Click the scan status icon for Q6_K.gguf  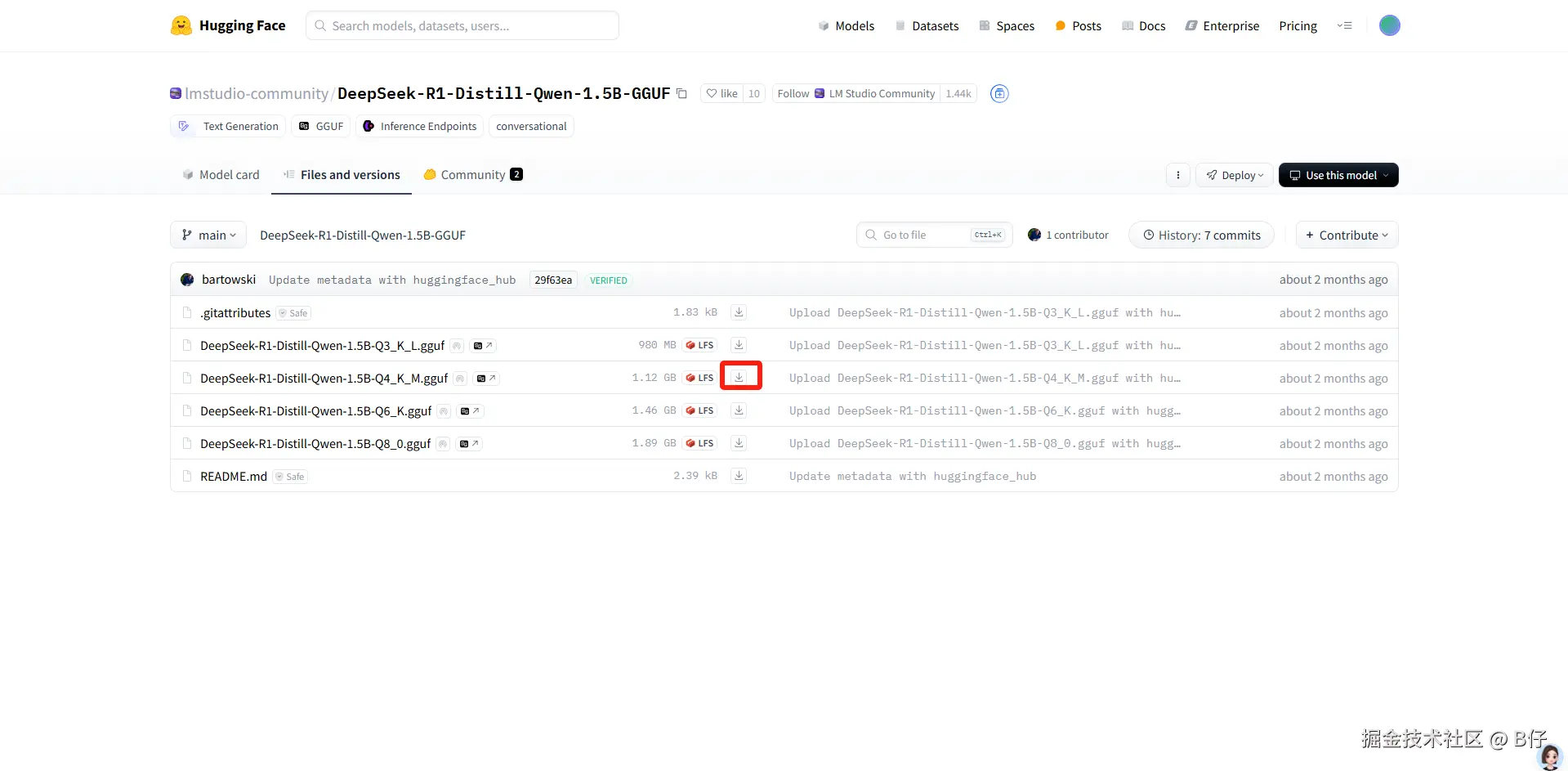[x=444, y=411]
